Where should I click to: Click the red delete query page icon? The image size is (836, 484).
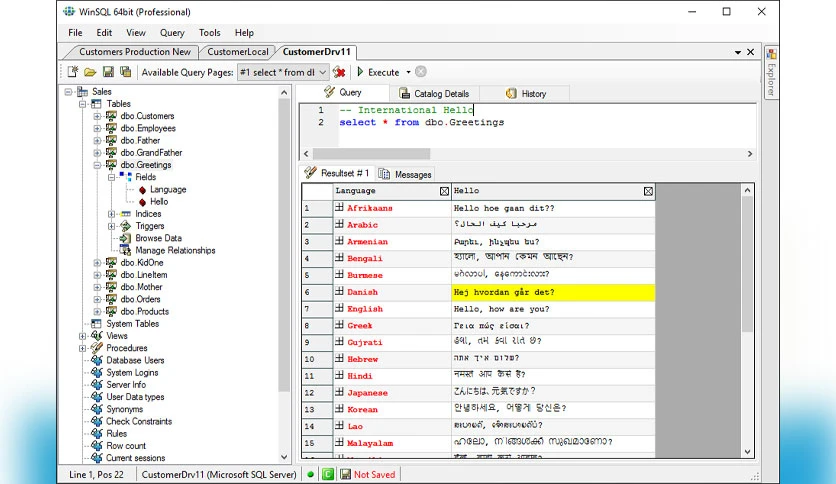(x=339, y=72)
